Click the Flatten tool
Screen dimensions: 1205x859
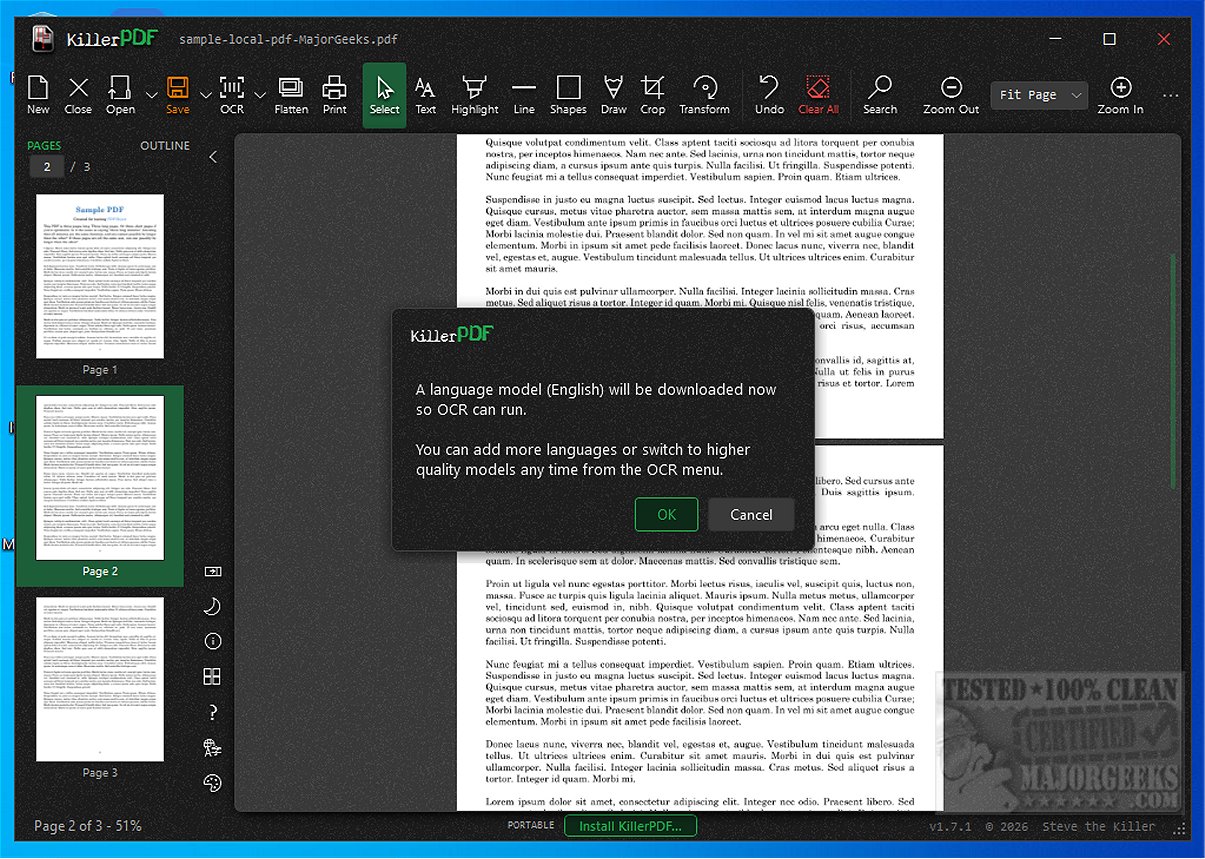click(x=291, y=95)
